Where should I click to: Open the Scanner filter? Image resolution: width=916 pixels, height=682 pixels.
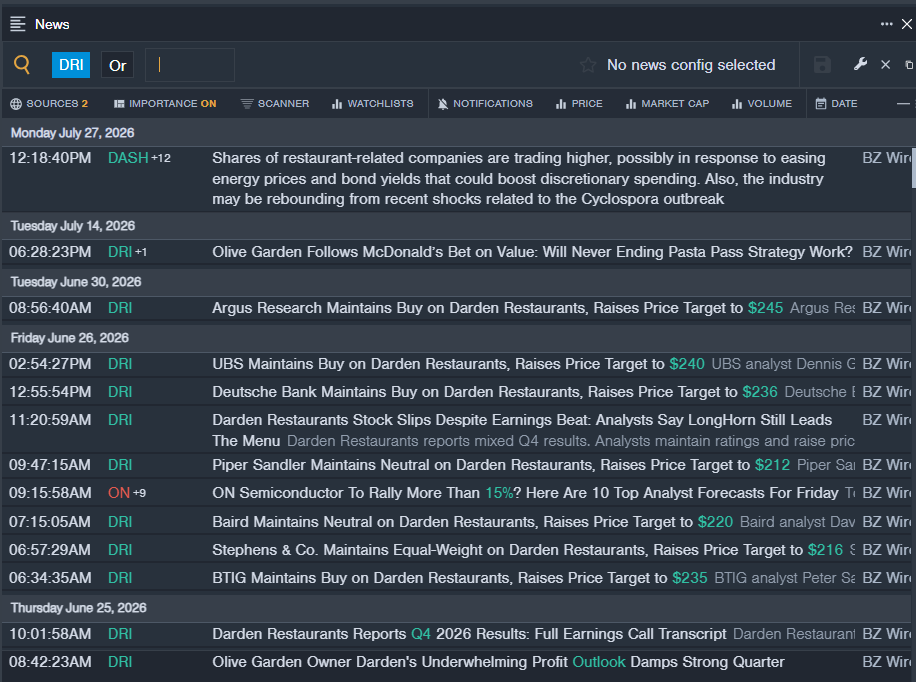[275, 103]
